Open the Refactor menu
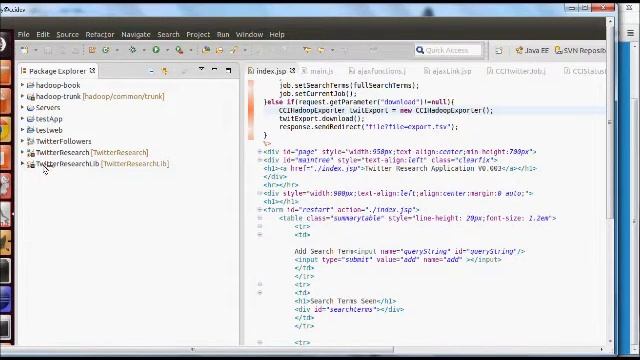 click(x=100, y=34)
